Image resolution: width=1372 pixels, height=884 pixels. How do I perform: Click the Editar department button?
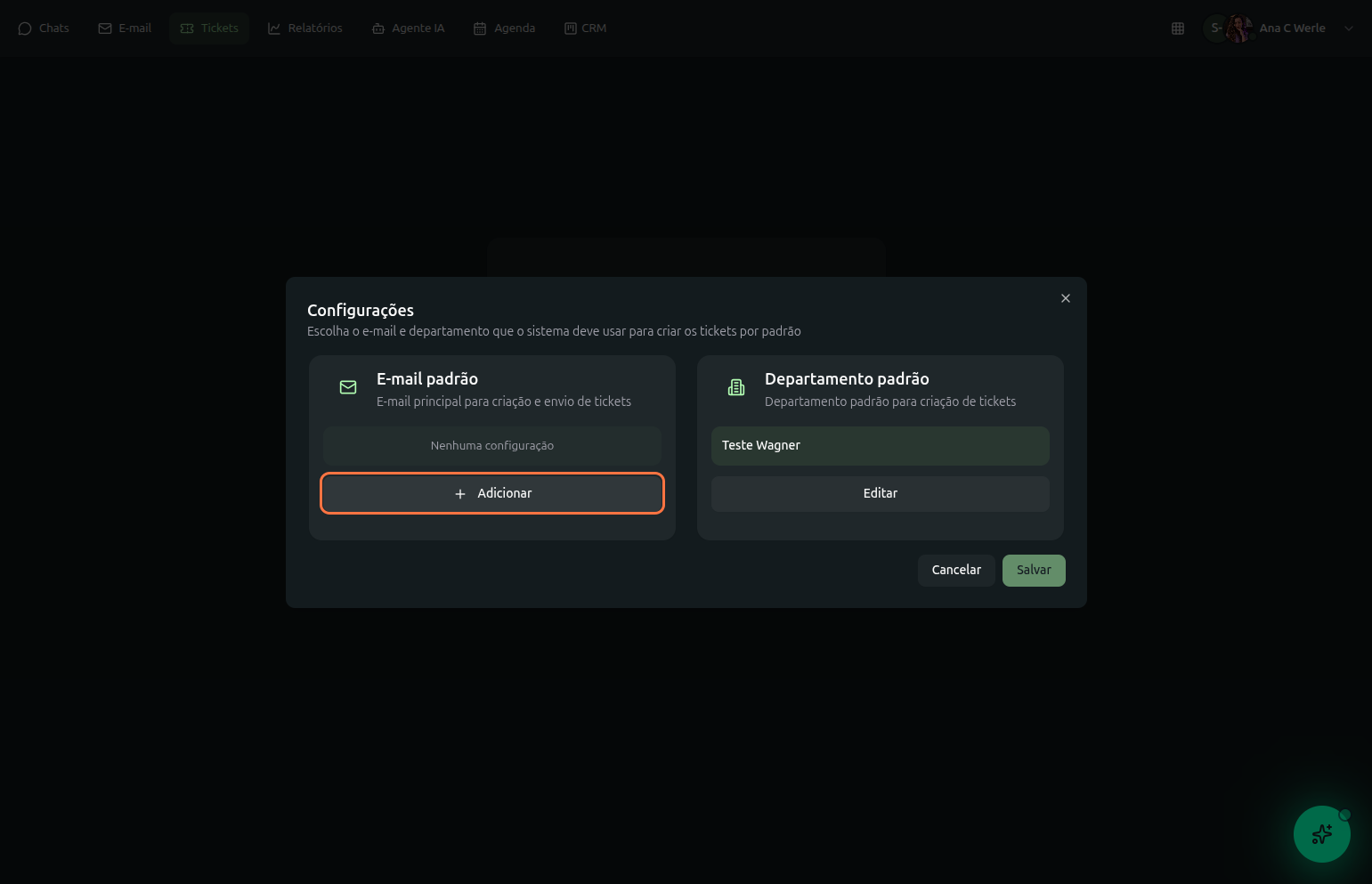(880, 493)
